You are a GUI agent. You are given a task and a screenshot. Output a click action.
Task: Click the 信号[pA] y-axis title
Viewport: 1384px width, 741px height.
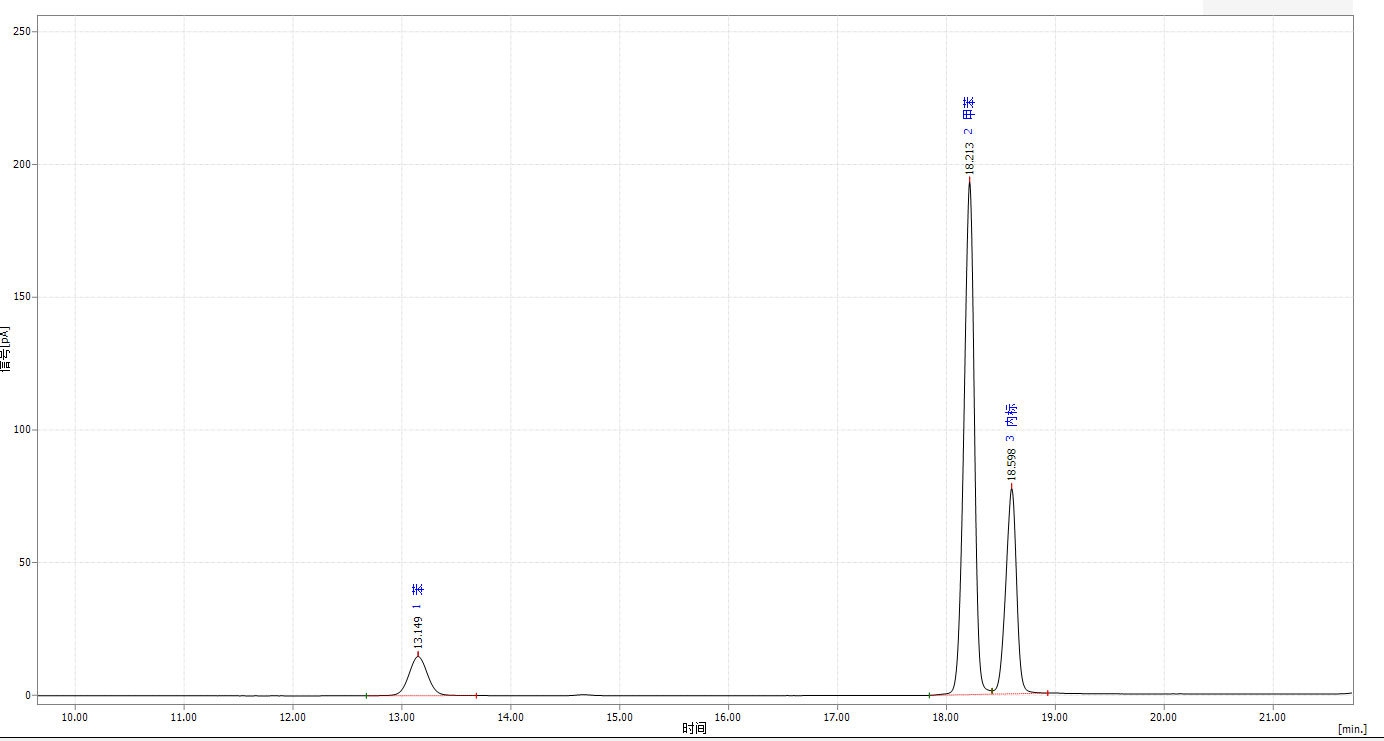6,349
